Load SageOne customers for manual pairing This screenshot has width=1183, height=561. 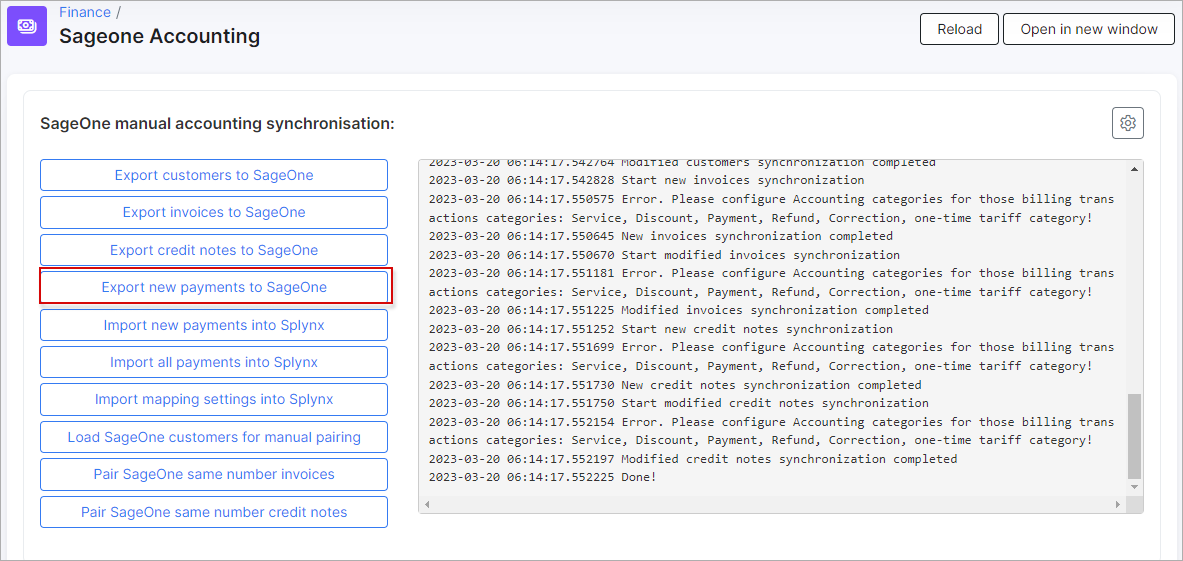[x=214, y=437]
